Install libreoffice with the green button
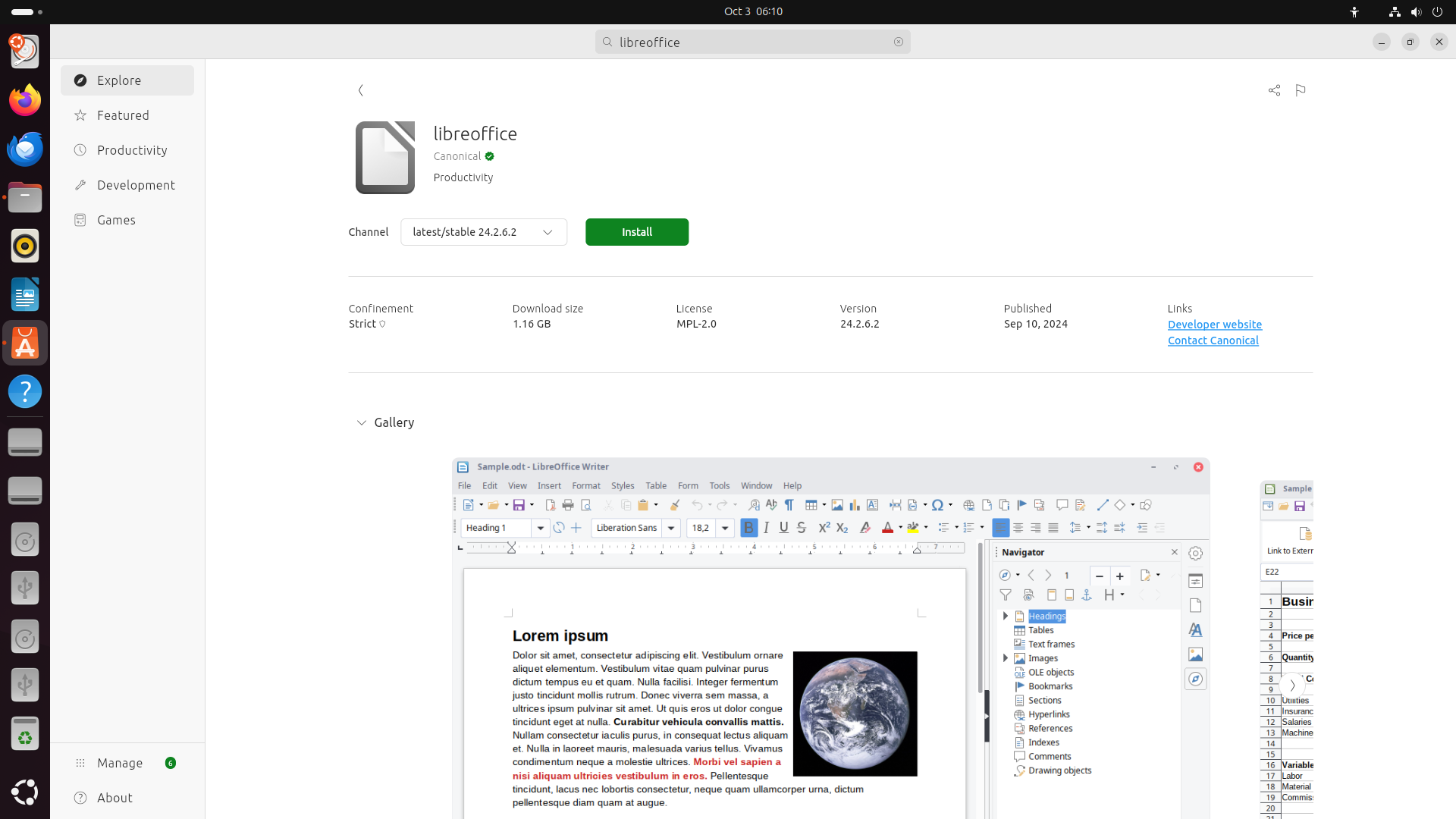This screenshot has height=819, width=1456. tap(637, 232)
